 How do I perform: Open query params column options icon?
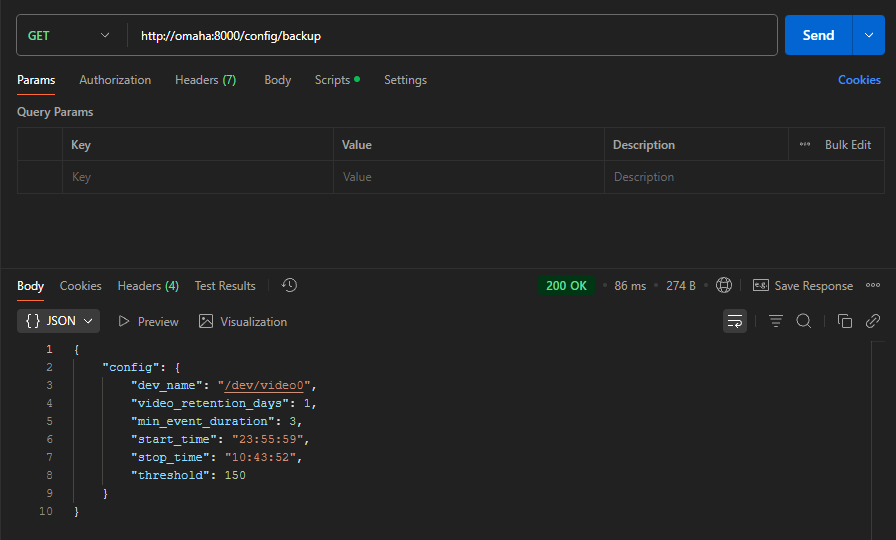click(805, 145)
